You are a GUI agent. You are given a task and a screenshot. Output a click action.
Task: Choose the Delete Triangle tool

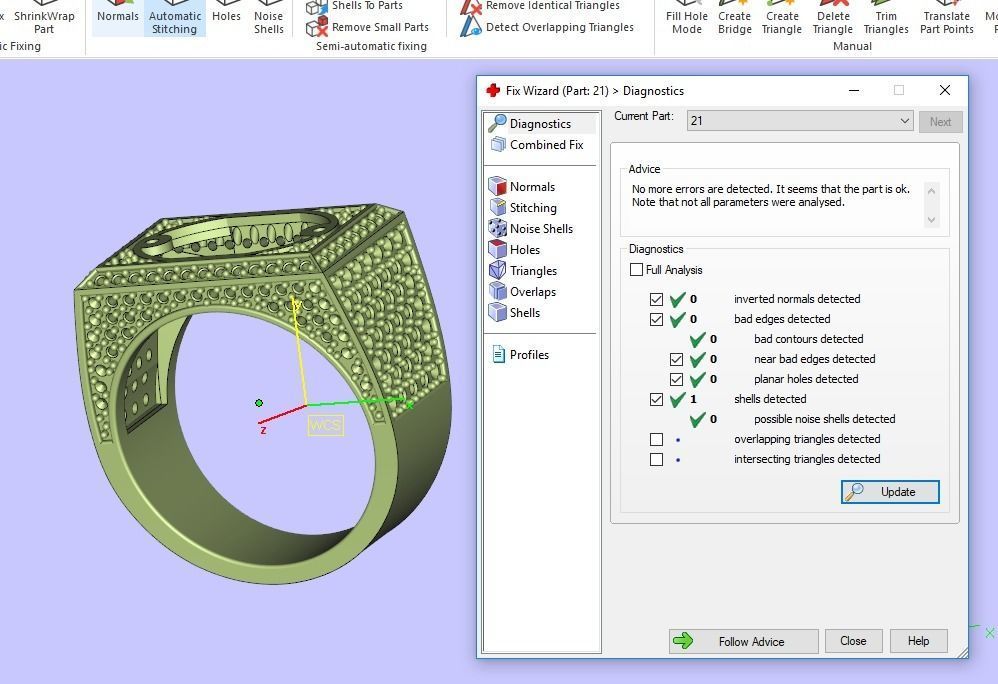833,19
